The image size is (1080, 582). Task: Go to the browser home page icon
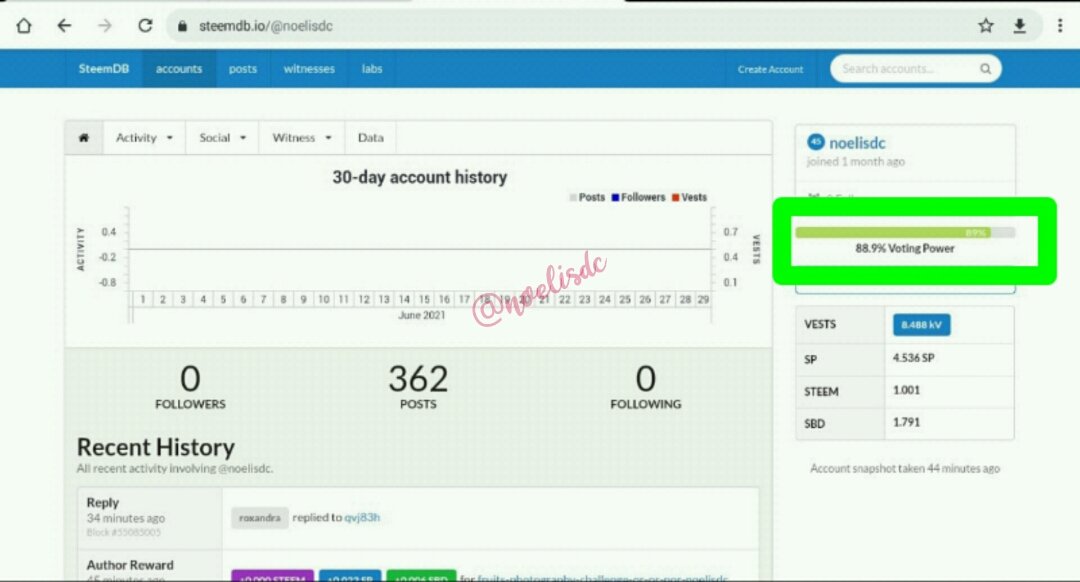(23, 26)
